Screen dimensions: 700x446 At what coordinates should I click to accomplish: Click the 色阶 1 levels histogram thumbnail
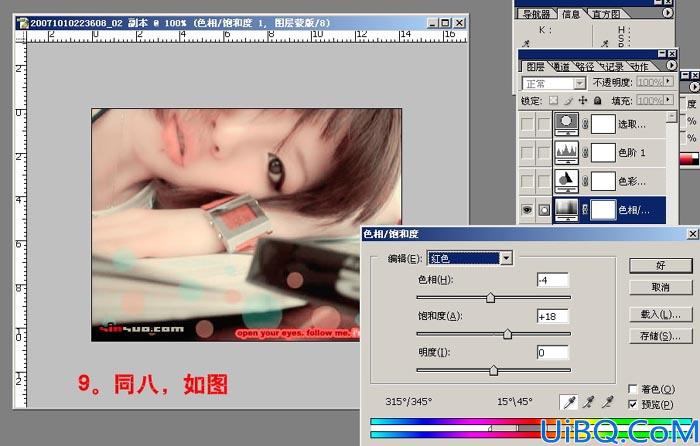point(567,152)
